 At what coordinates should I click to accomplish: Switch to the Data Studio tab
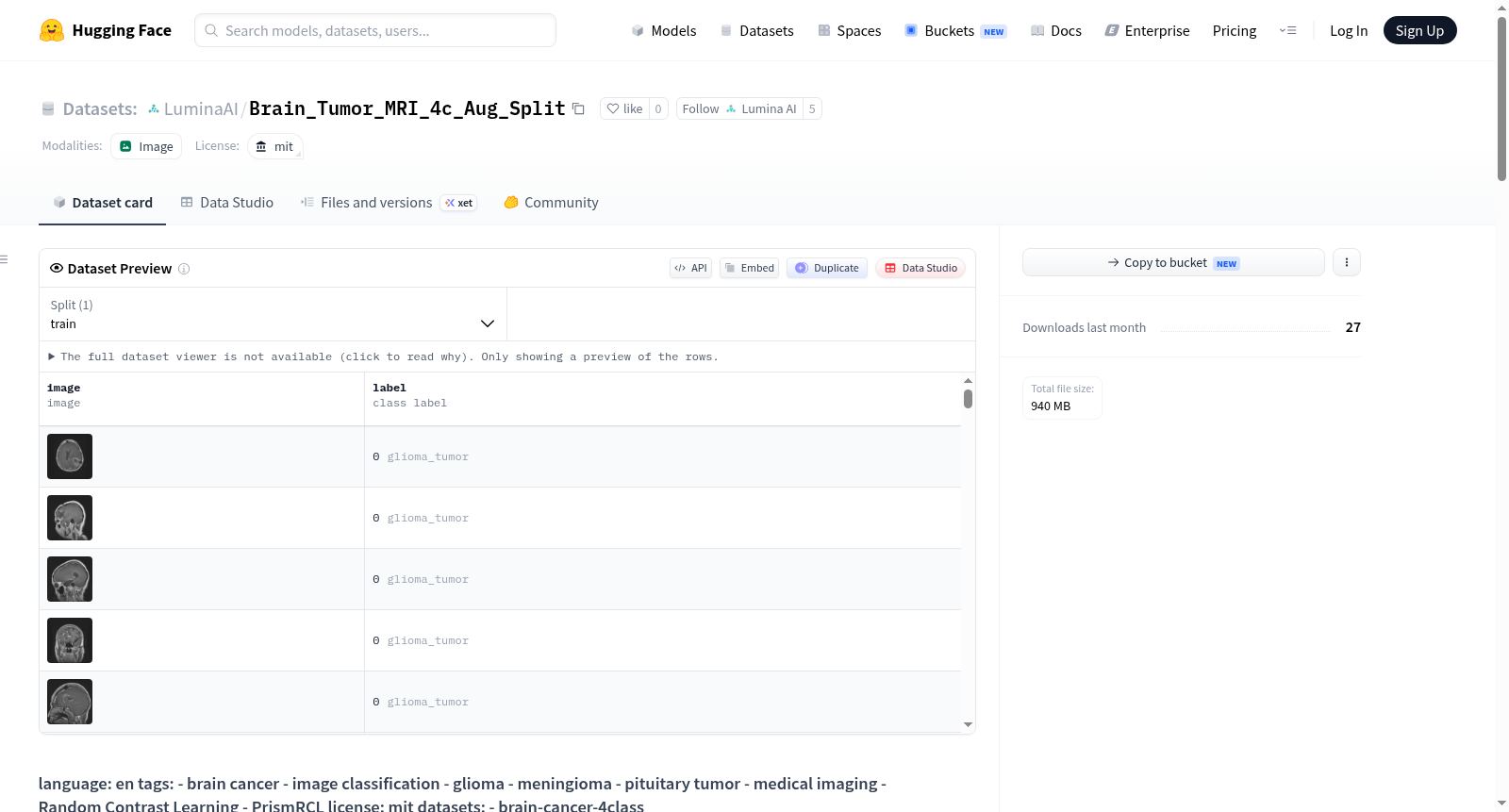point(227,203)
